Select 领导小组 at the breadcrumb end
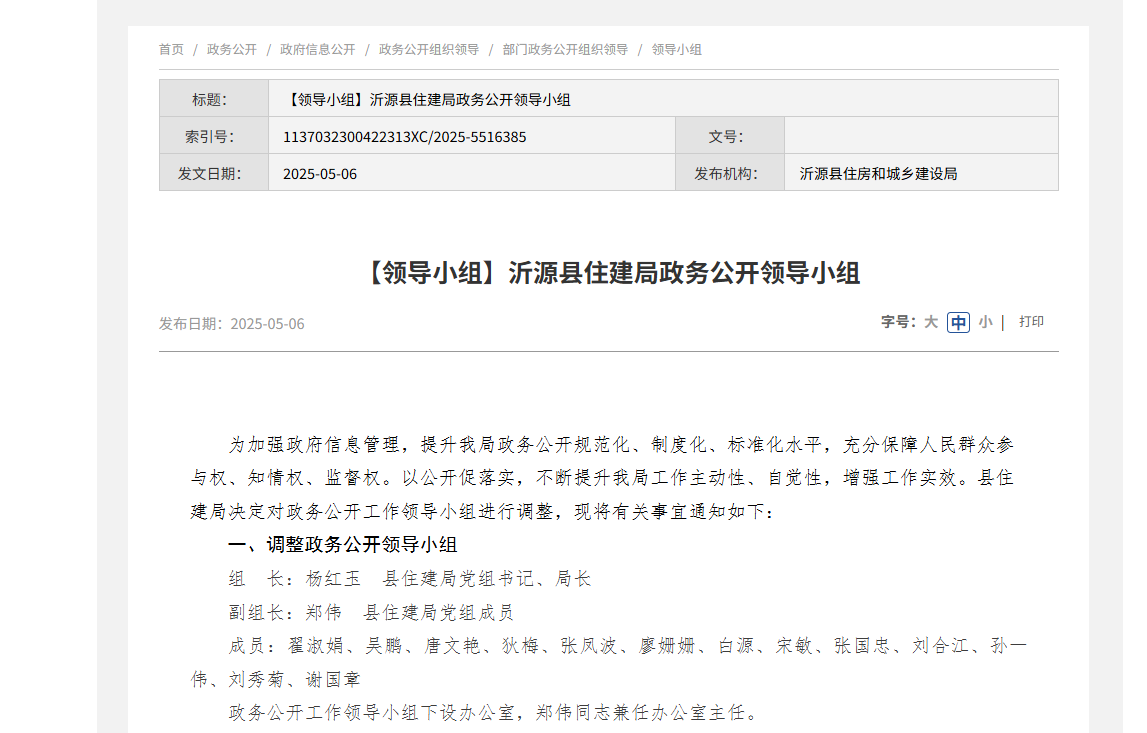Image resolution: width=1147 pixels, height=733 pixels. [x=677, y=49]
